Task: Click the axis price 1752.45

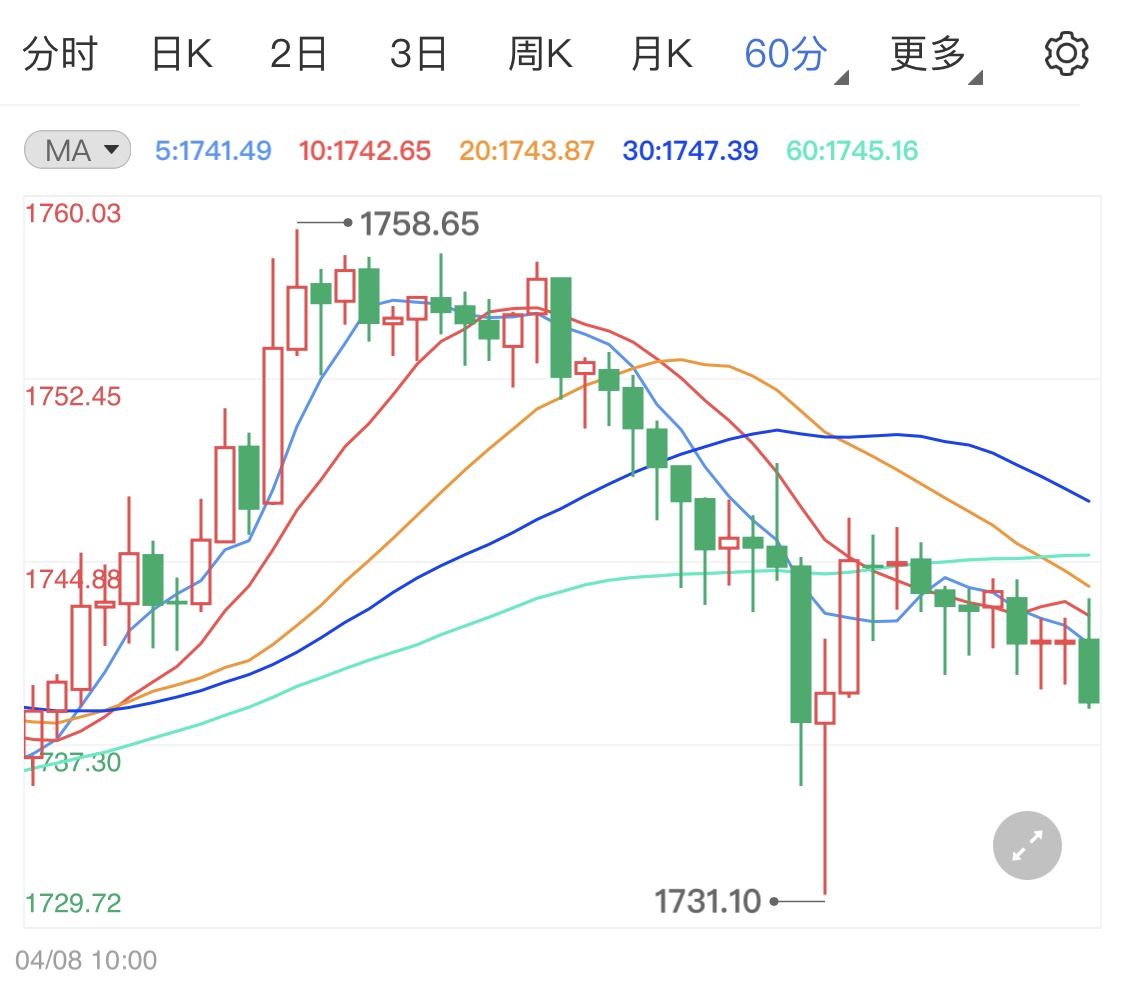Action: click(73, 397)
